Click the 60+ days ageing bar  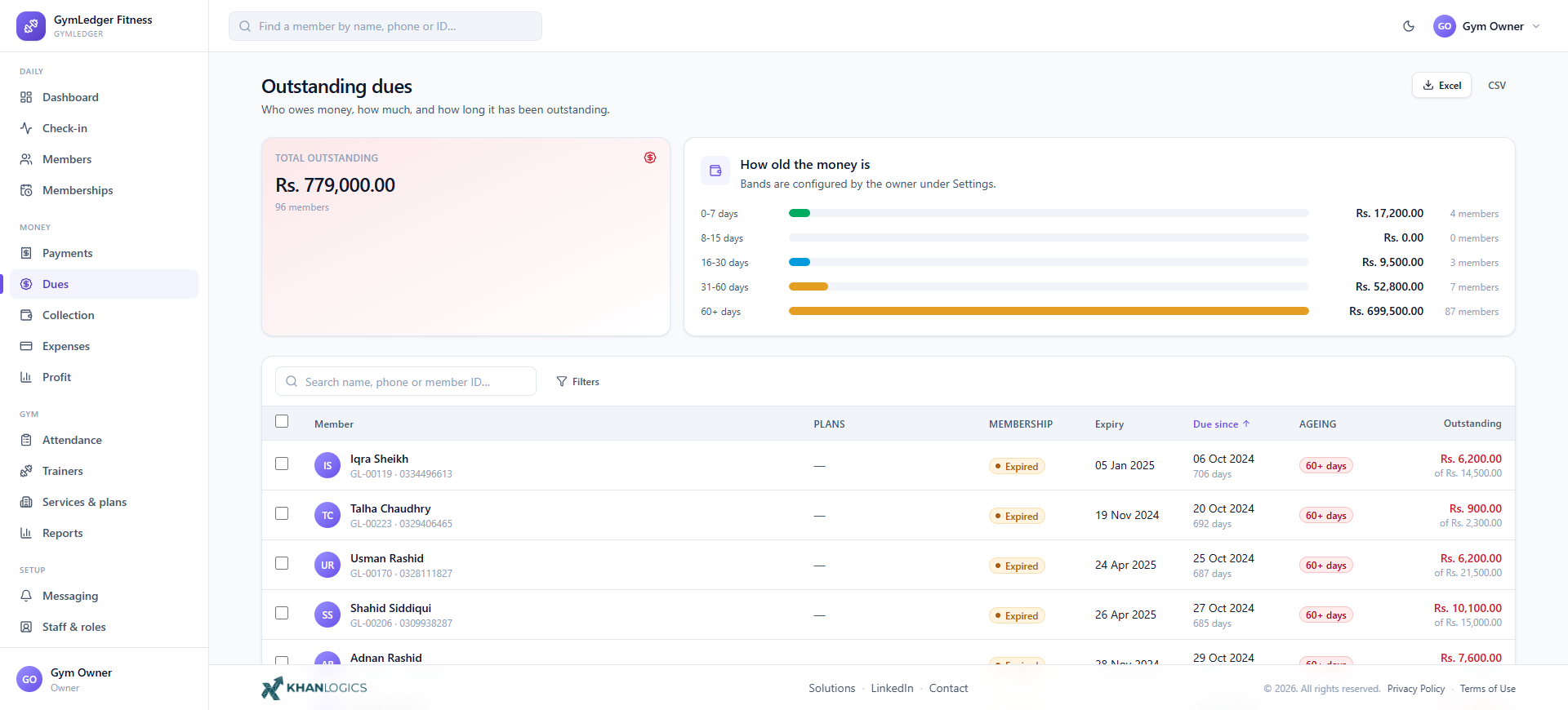[x=1049, y=311]
